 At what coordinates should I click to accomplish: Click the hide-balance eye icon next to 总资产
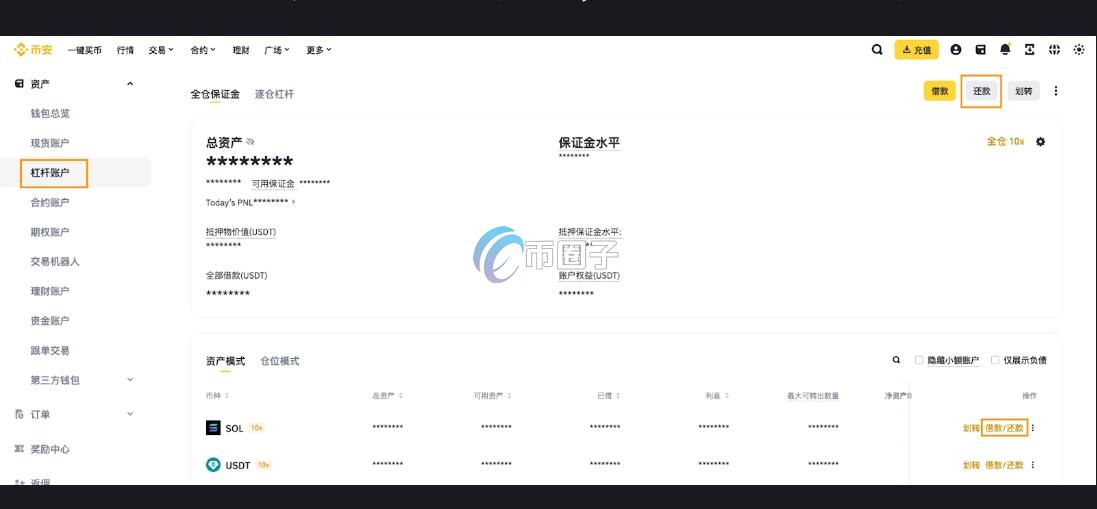(250, 142)
